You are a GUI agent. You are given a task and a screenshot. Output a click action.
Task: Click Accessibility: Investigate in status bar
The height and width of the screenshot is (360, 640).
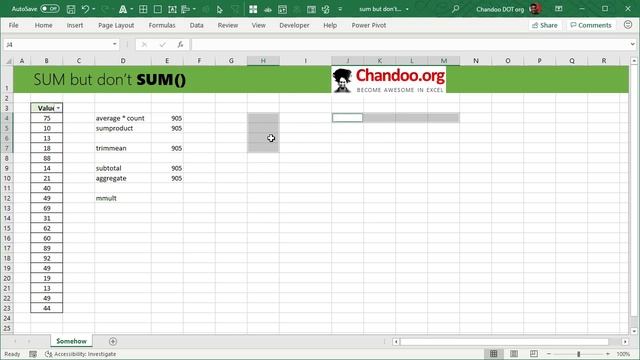pos(81,354)
